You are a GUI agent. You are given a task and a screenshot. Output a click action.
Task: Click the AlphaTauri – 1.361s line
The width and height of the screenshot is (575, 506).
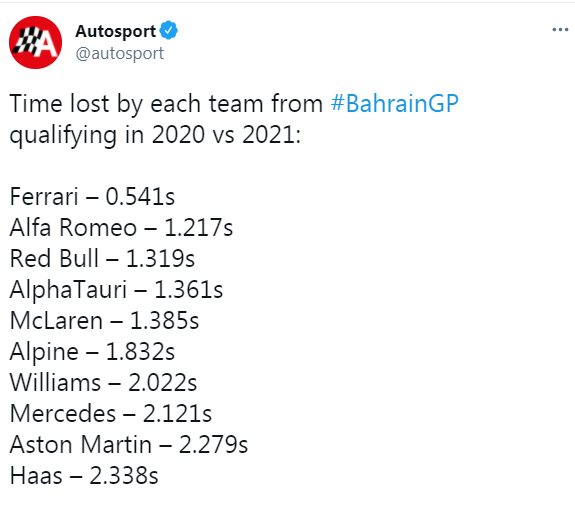(116, 290)
